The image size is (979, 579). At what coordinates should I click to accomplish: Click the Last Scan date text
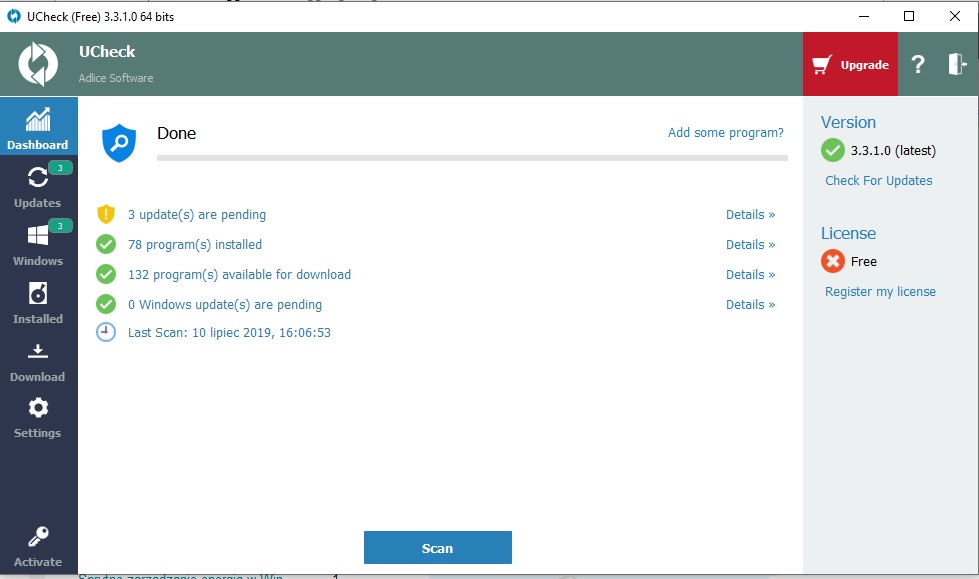click(x=229, y=333)
